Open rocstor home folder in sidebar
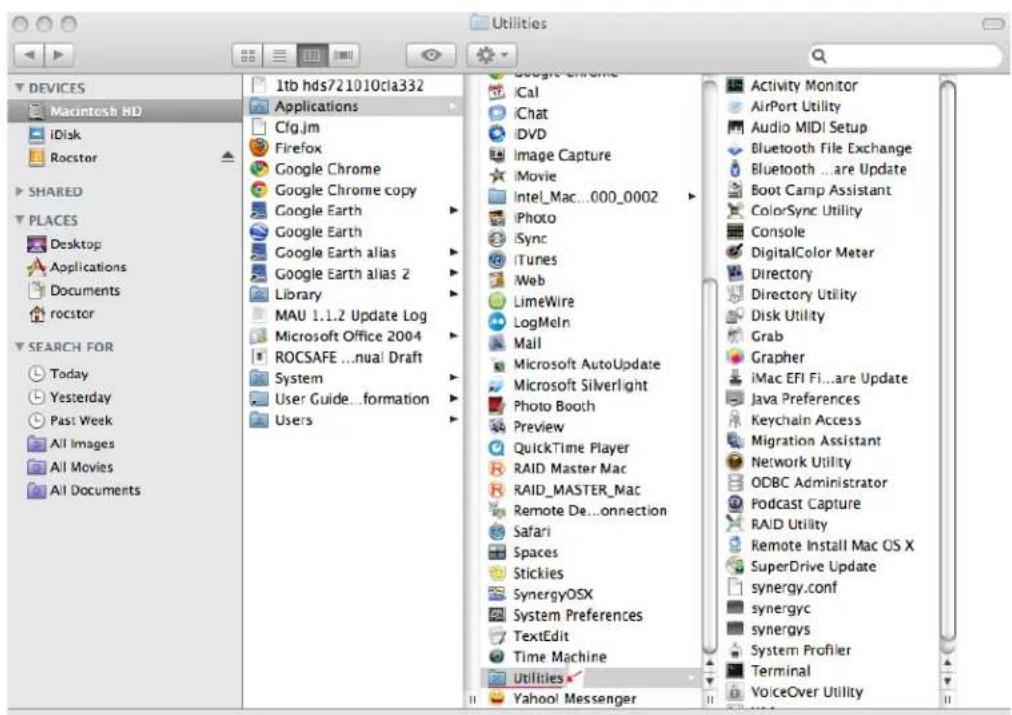 pos(72,314)
